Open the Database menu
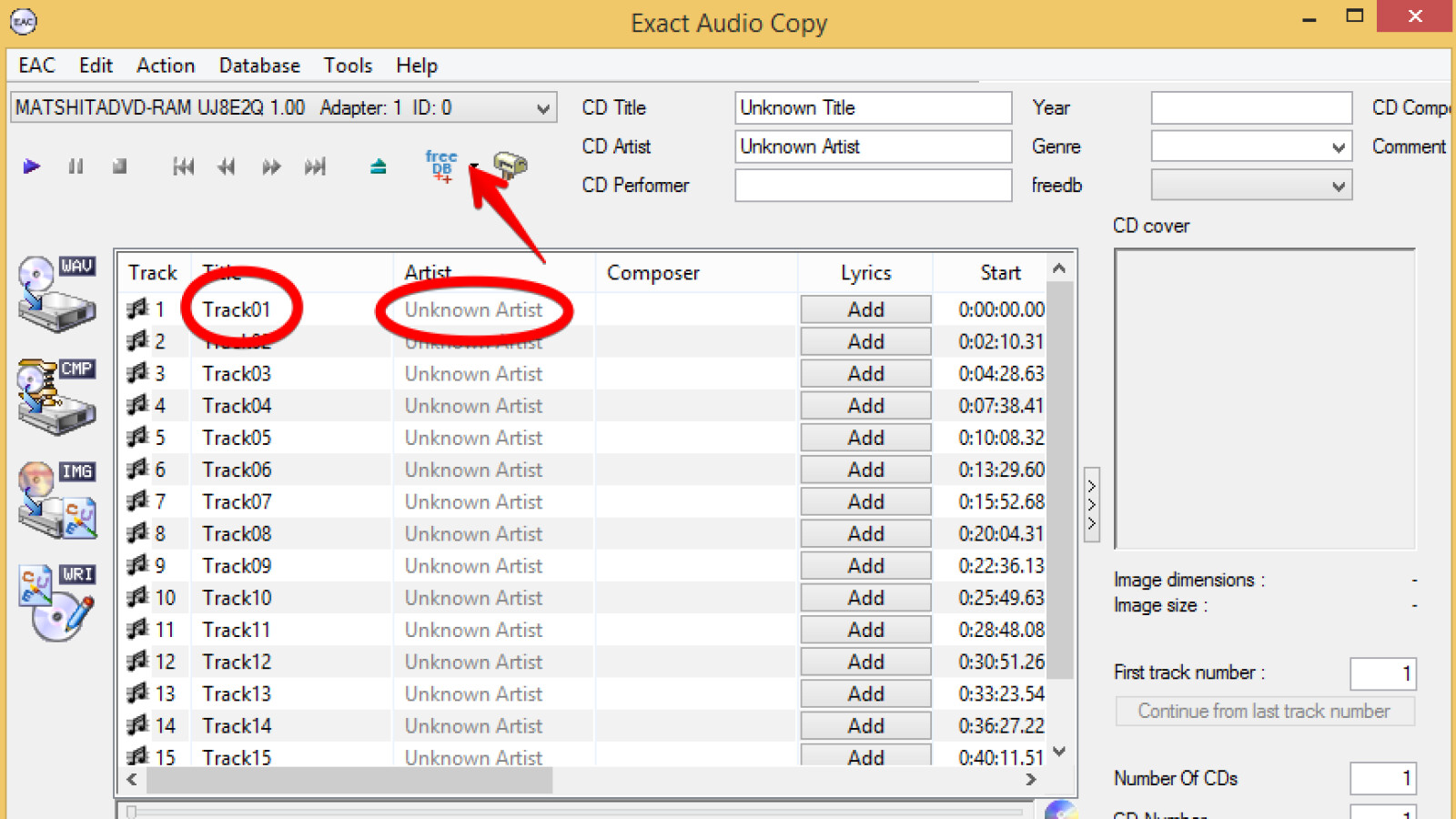1456x819 pixels. [x=259, y=66]
